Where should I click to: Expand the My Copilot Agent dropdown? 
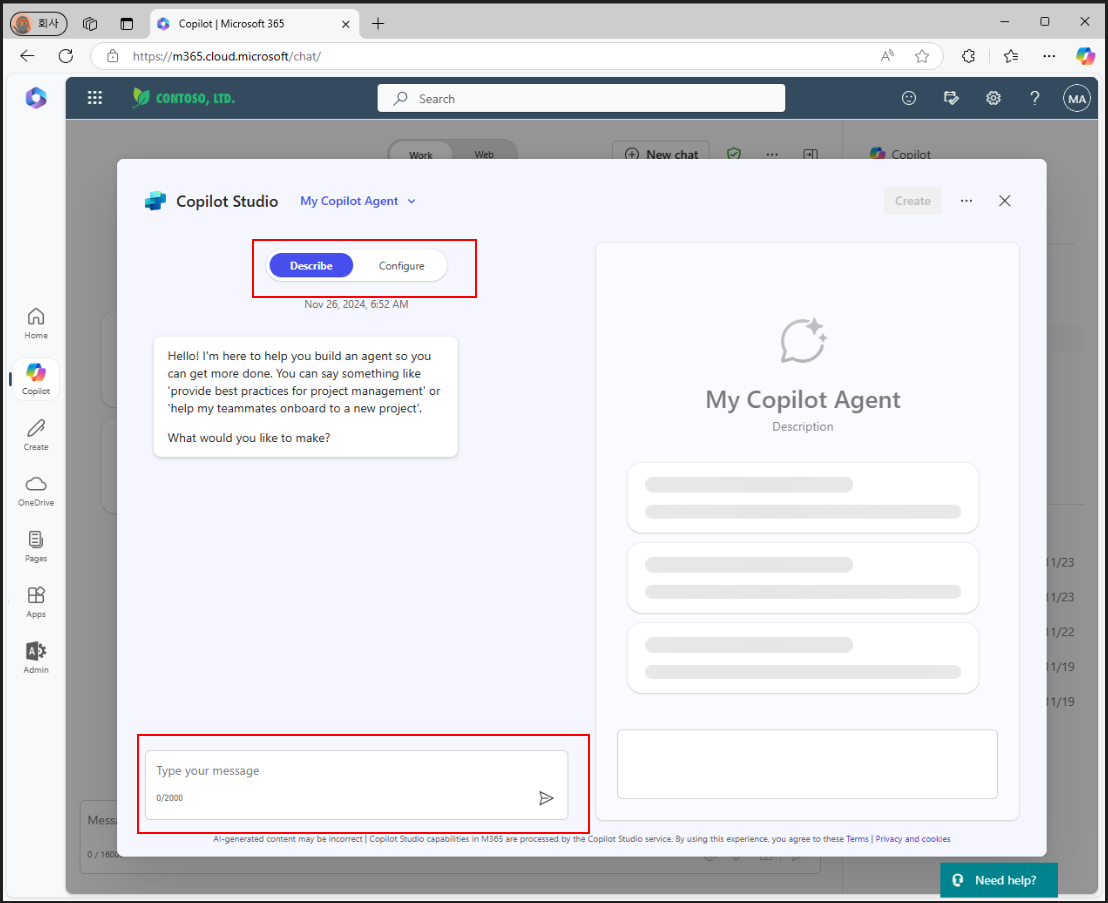358,201
